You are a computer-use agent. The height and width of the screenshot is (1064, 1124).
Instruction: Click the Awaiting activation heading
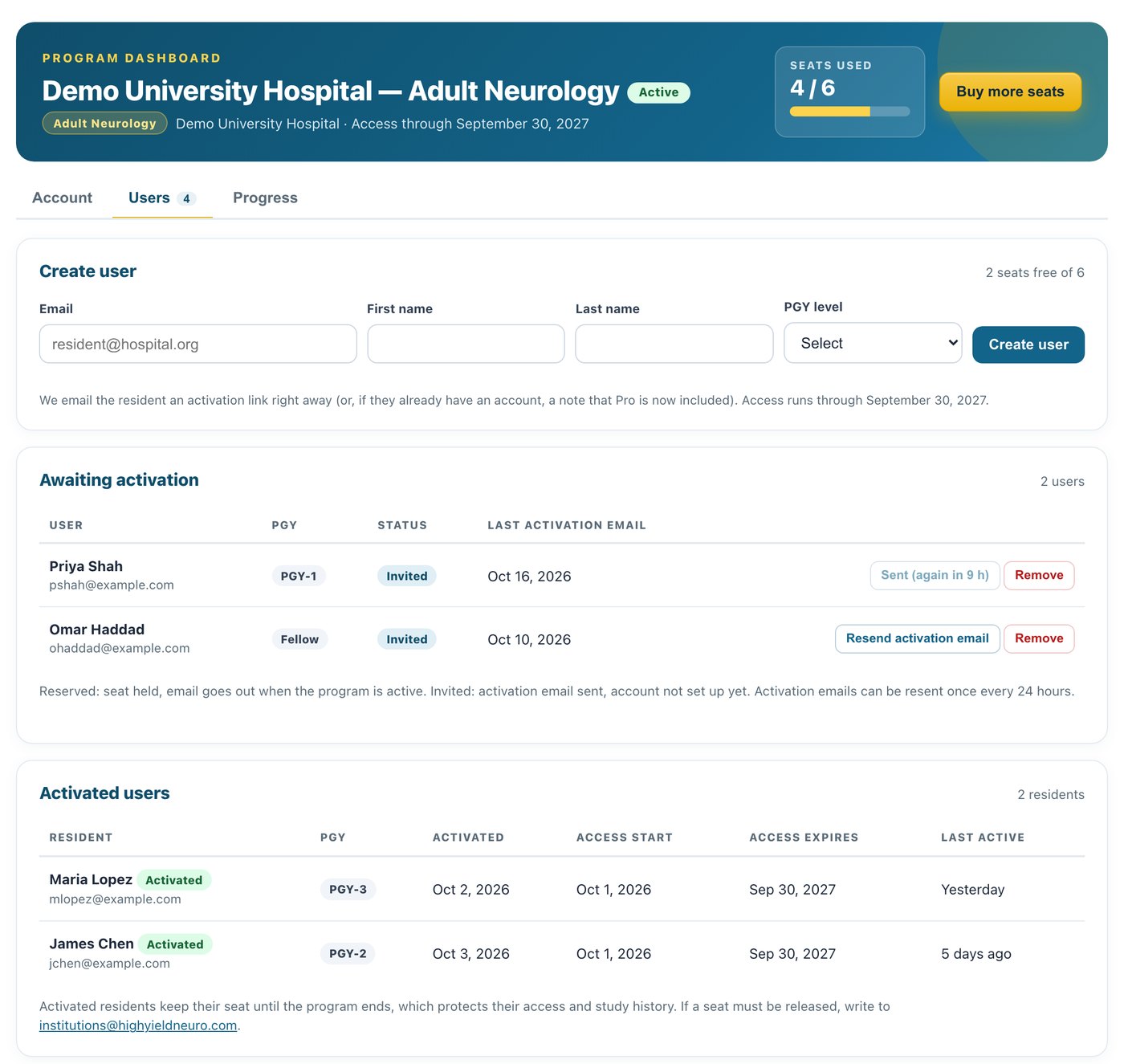pos(119,479)
